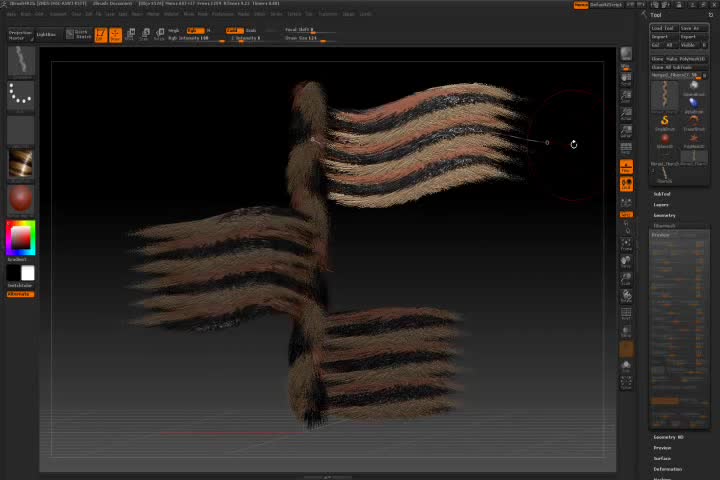Select the current brush thumbnail

(21, 62)
